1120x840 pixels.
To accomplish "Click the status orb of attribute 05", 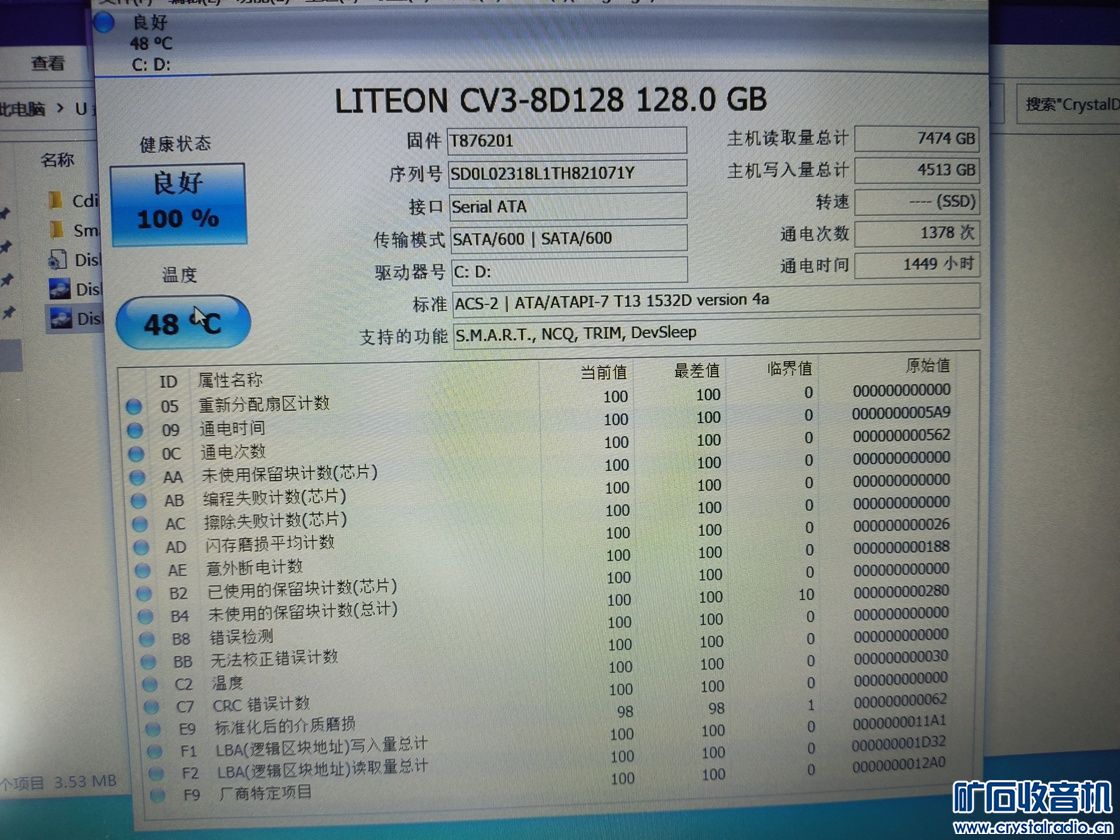I will [134, 406].
